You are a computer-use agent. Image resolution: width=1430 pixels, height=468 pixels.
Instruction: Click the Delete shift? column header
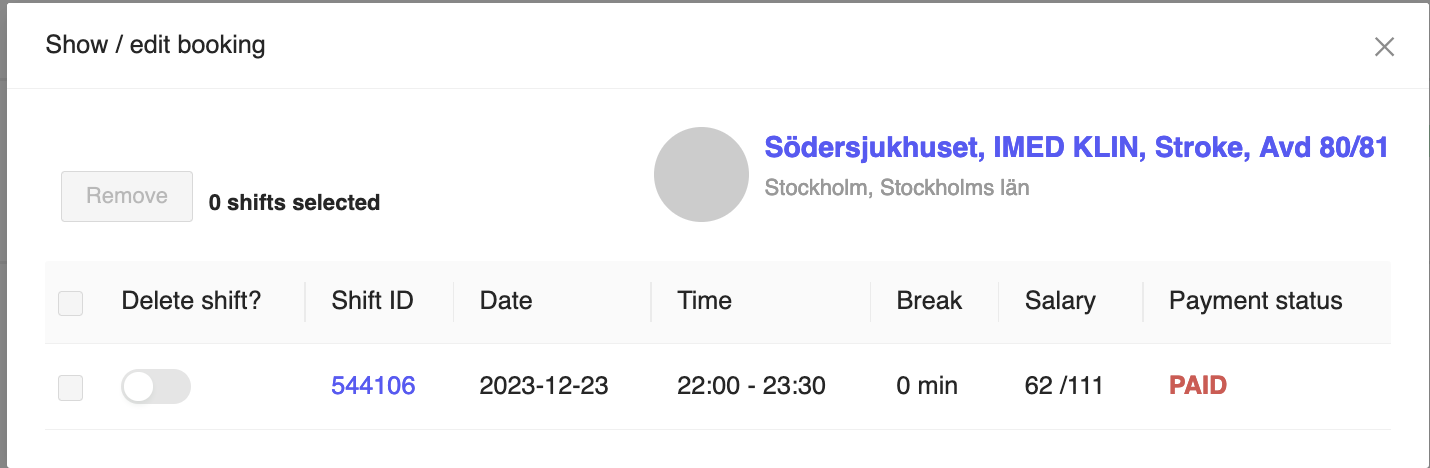191,301
